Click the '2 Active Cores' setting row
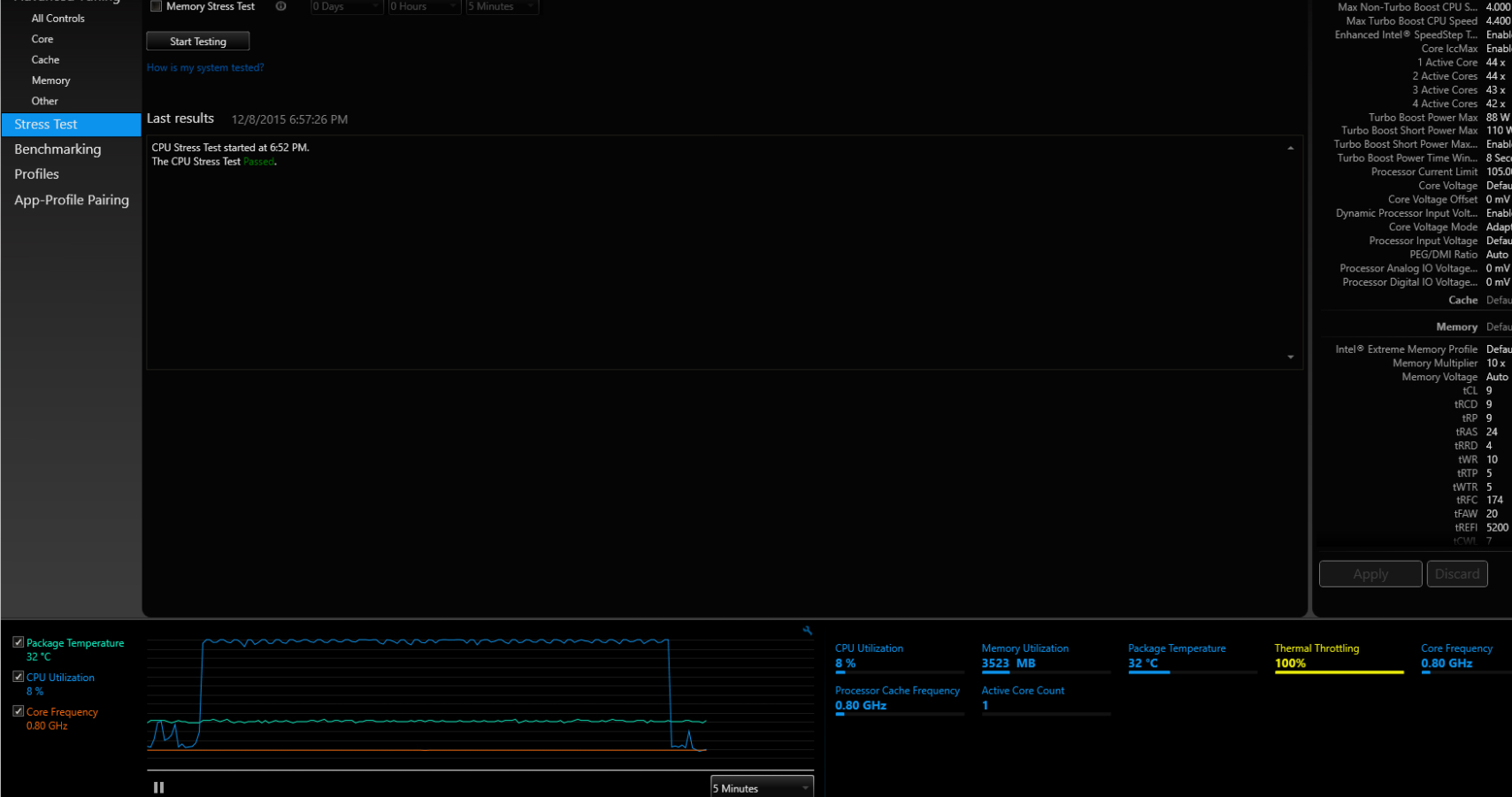 [x=1459, y=76]
